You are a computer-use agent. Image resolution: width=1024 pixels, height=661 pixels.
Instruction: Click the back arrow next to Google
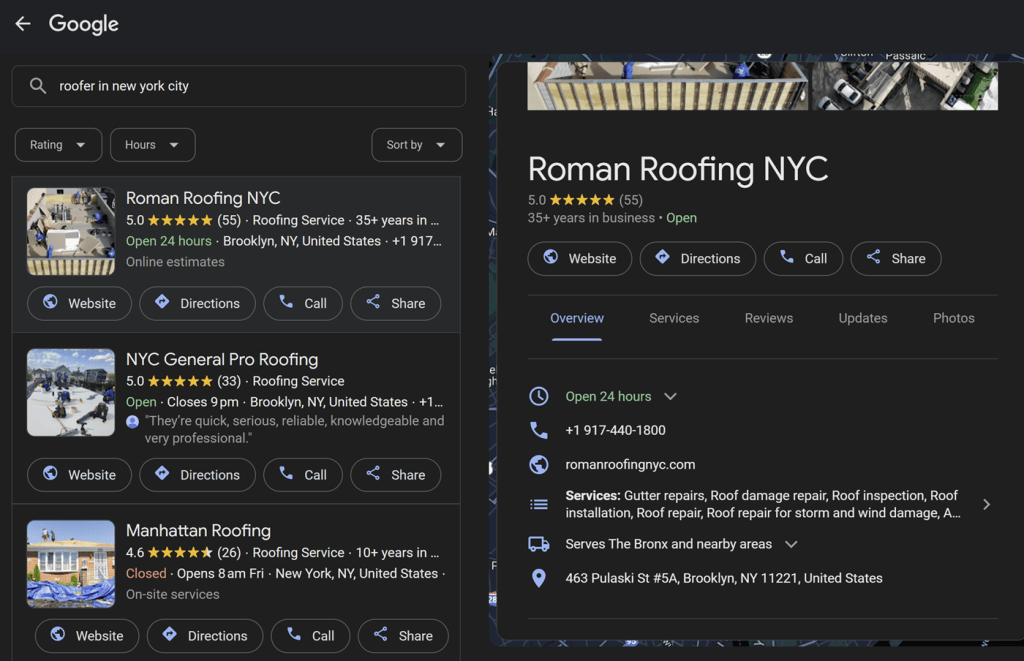tap(23, 24)
